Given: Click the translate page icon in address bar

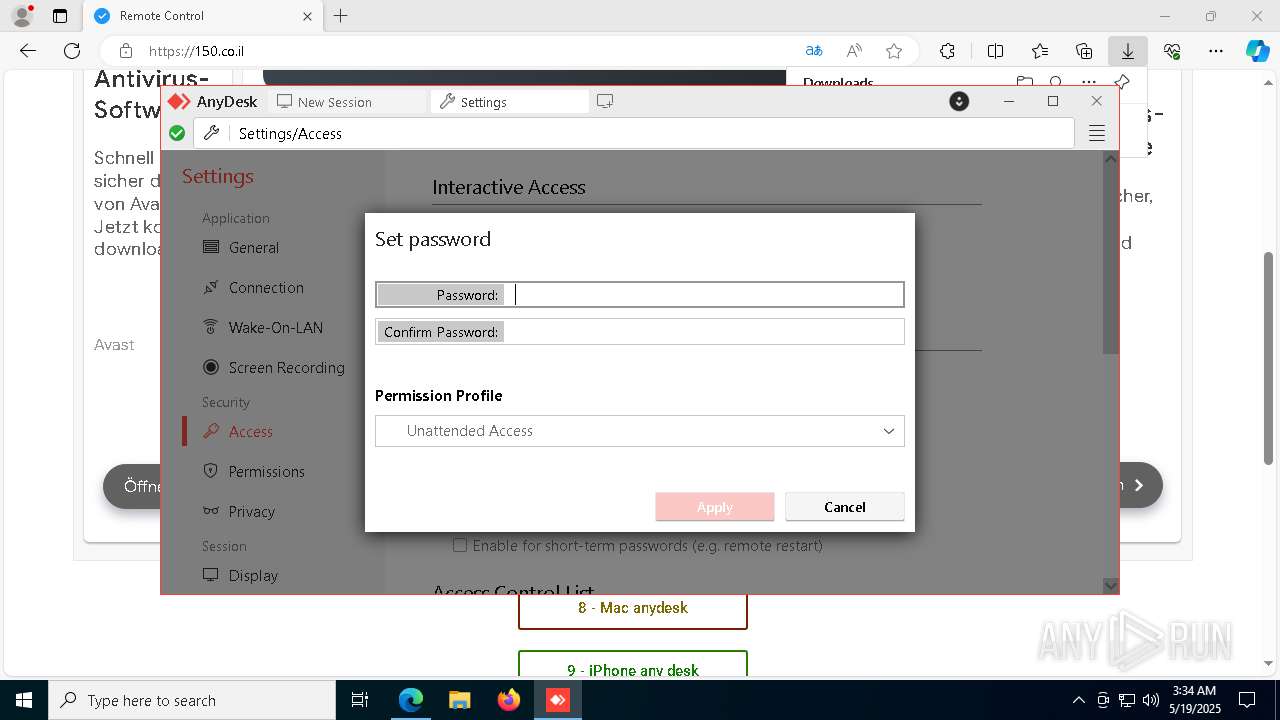Looking at the screenshot, I should pos(814,51).
